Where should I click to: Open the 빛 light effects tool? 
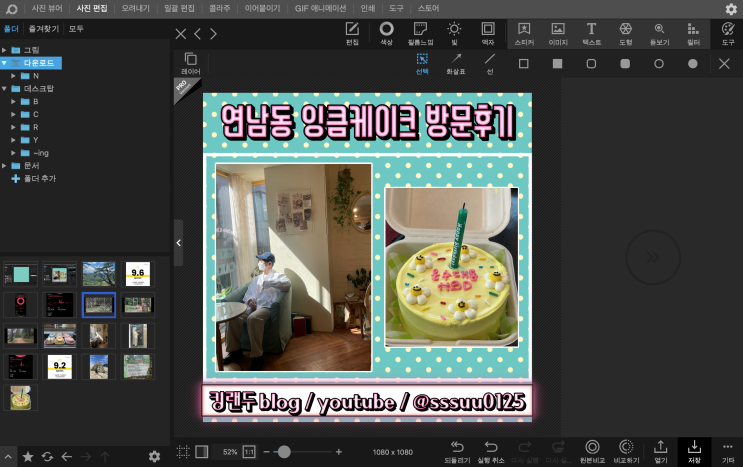point(454,34)
